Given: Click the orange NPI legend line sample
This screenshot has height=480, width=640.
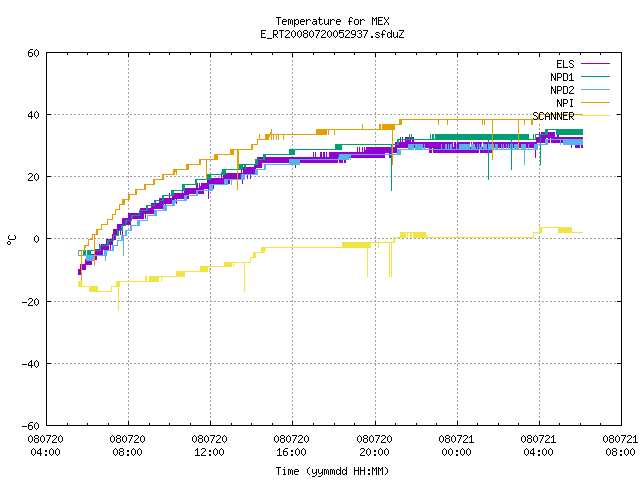Looking at the screenshot, I should (596, 102).
